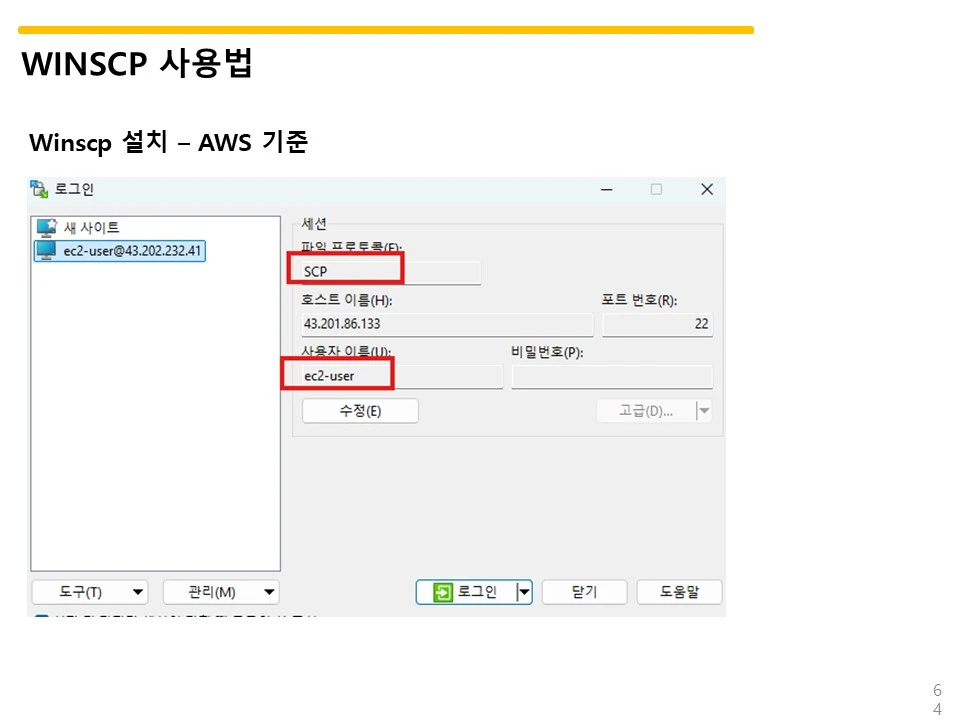Image resolution: width=960 pixels, height=720 pixels.
Task: Click the 호스트 이름(H): label
Action: point(347,300)
